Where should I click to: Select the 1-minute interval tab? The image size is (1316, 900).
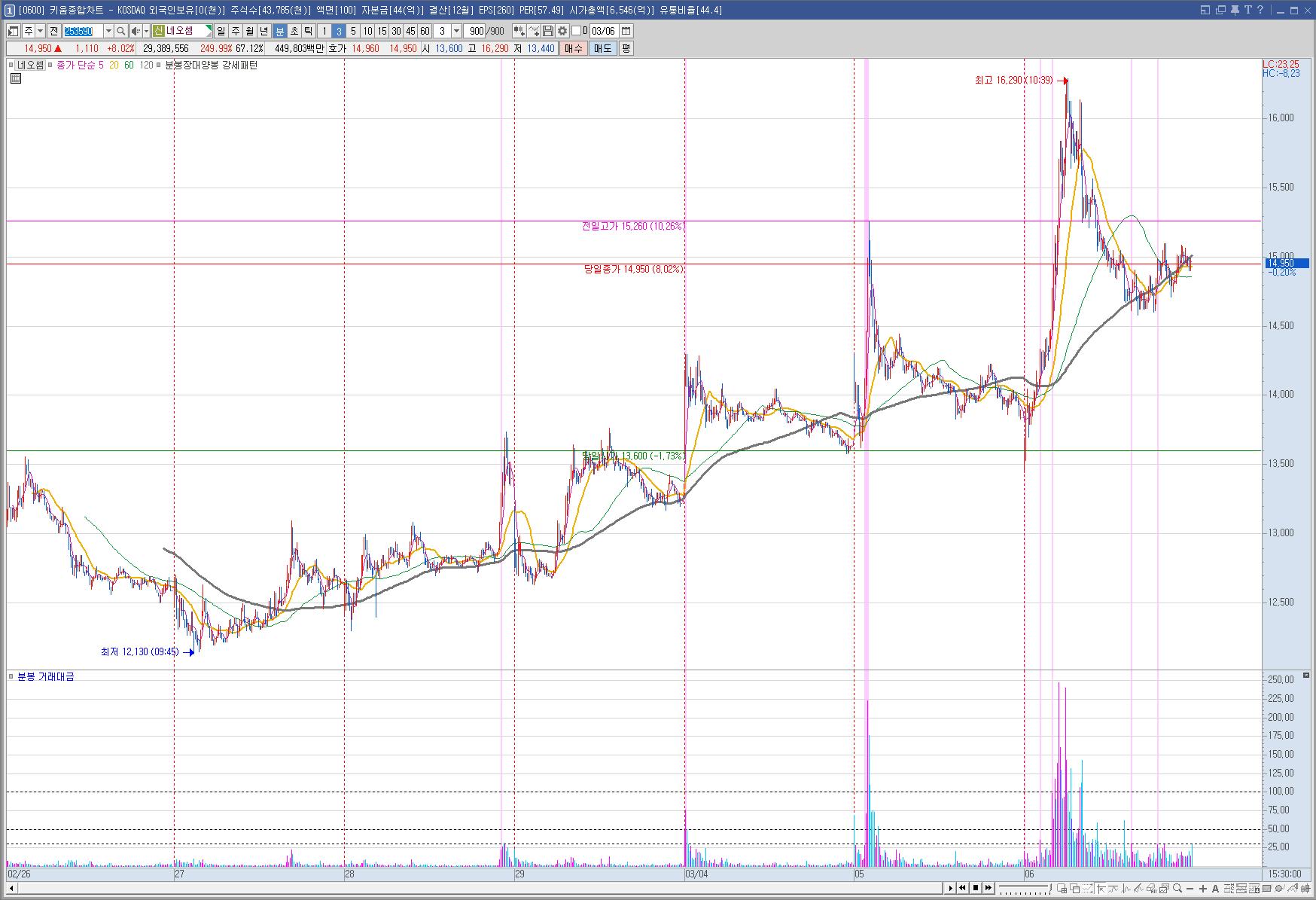(x=324, y=31)
